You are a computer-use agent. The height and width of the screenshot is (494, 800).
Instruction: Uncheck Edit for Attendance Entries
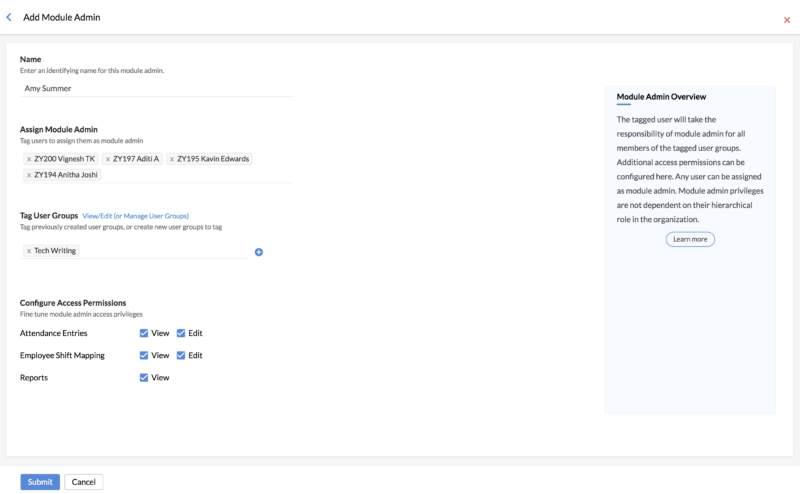coord(181,333)
